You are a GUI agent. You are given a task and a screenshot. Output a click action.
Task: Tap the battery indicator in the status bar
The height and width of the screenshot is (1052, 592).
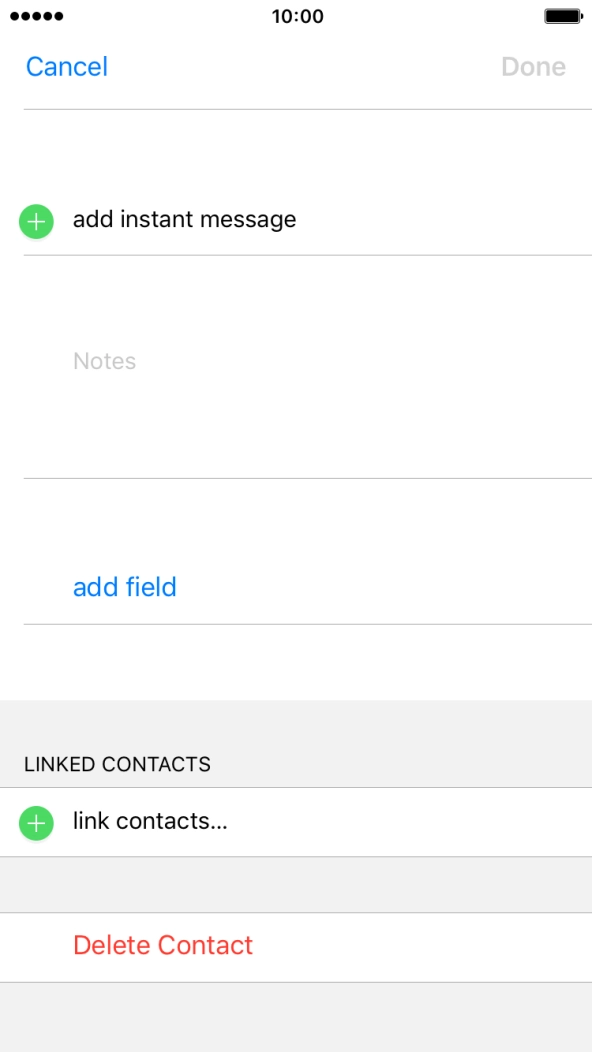[565, 16]
